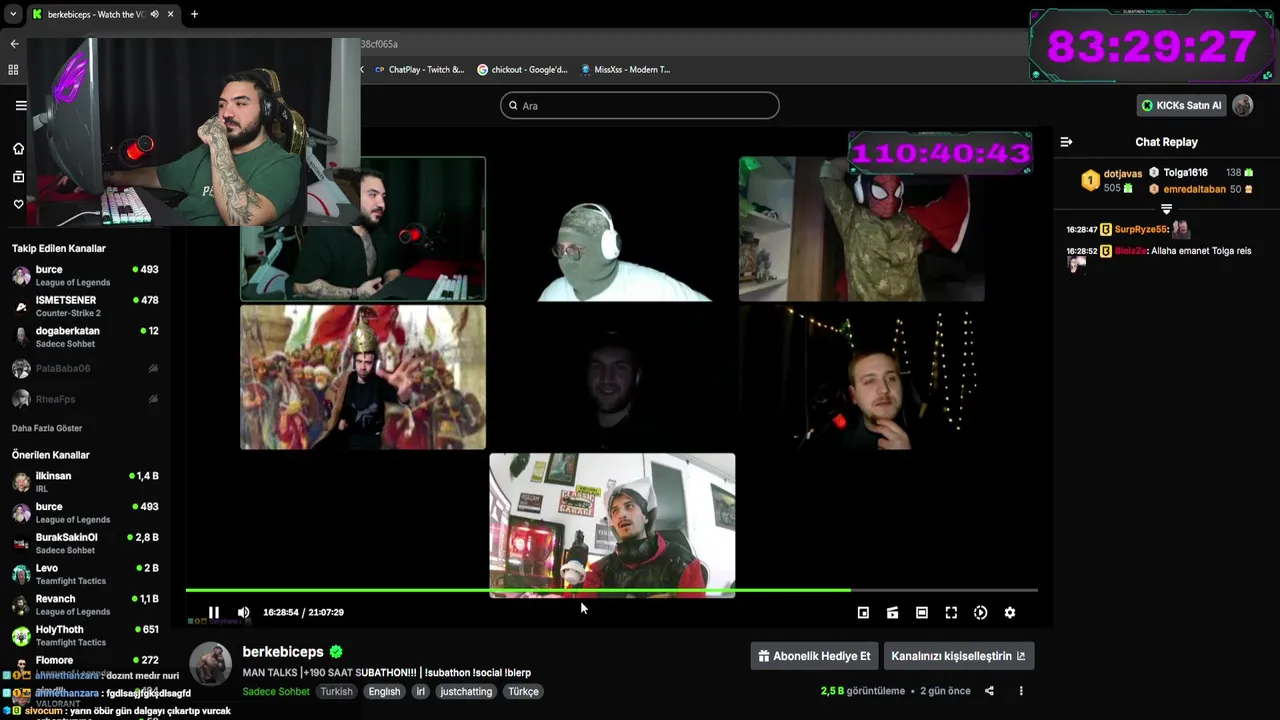The width and height of the screenshot is (1280, 720).
Task: Click the 83:29:27 subathon timer overlay
Action: click(1151, 46)
